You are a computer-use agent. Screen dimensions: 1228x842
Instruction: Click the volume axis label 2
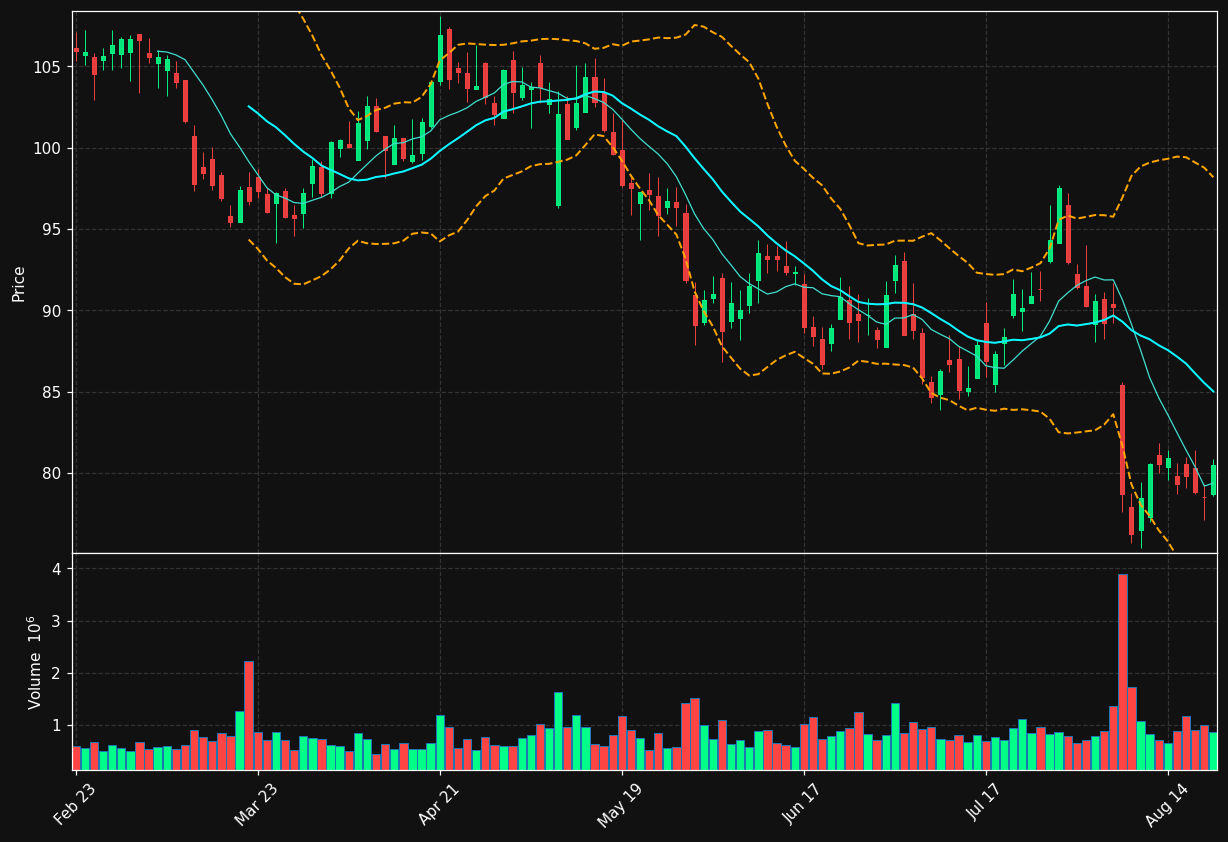(x=58, y=674)
